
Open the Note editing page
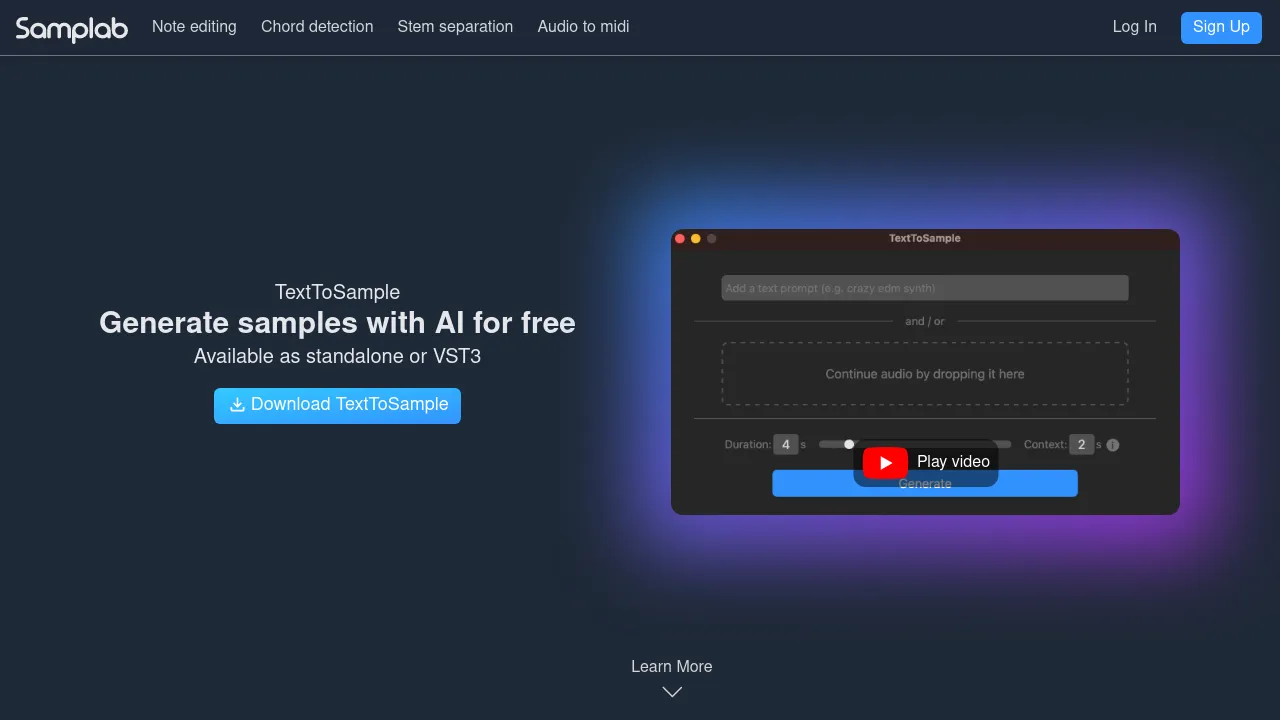point(194,27)
